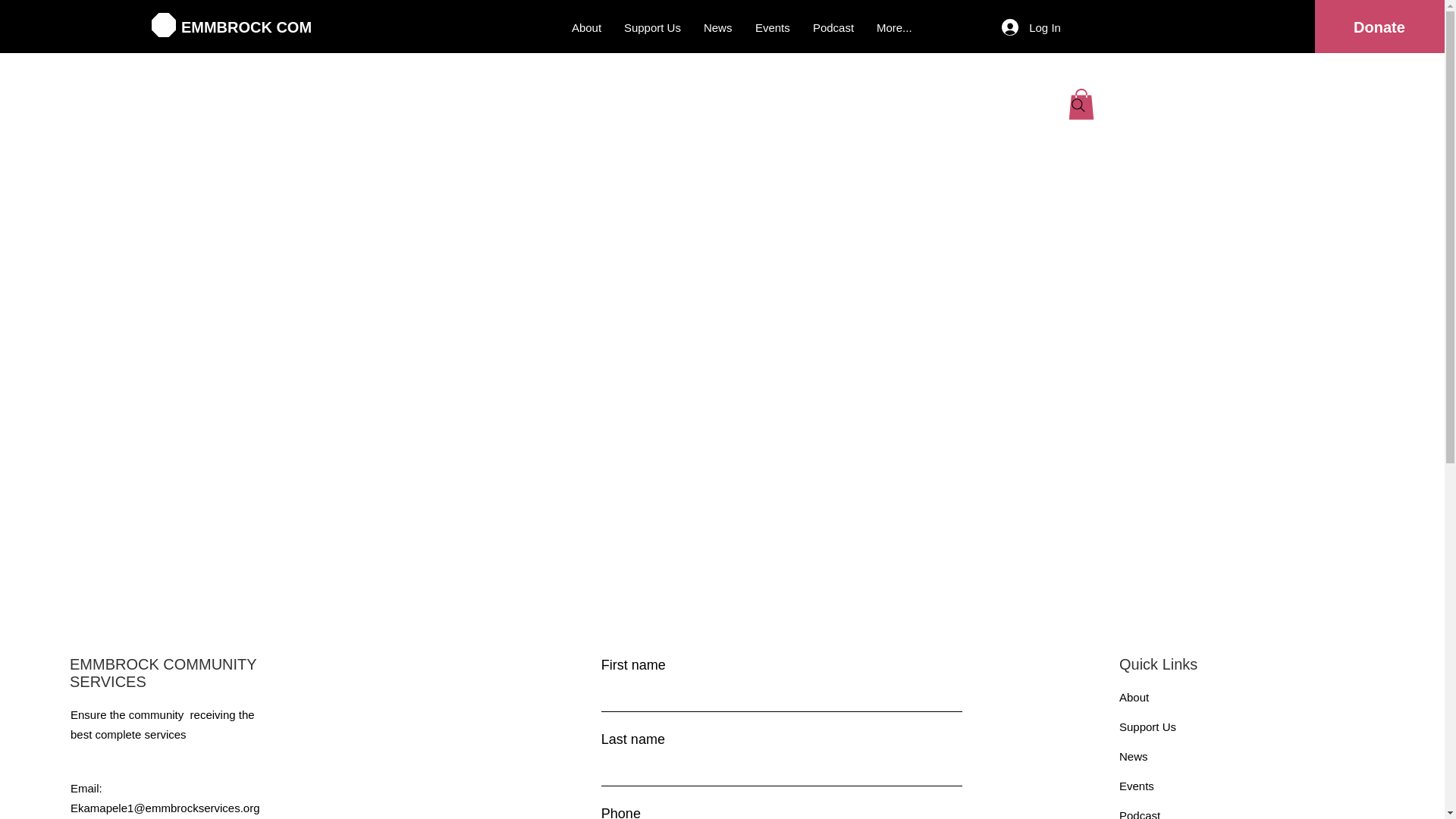
Task: Click the Quick Links heading
Action: (1158, 664)
